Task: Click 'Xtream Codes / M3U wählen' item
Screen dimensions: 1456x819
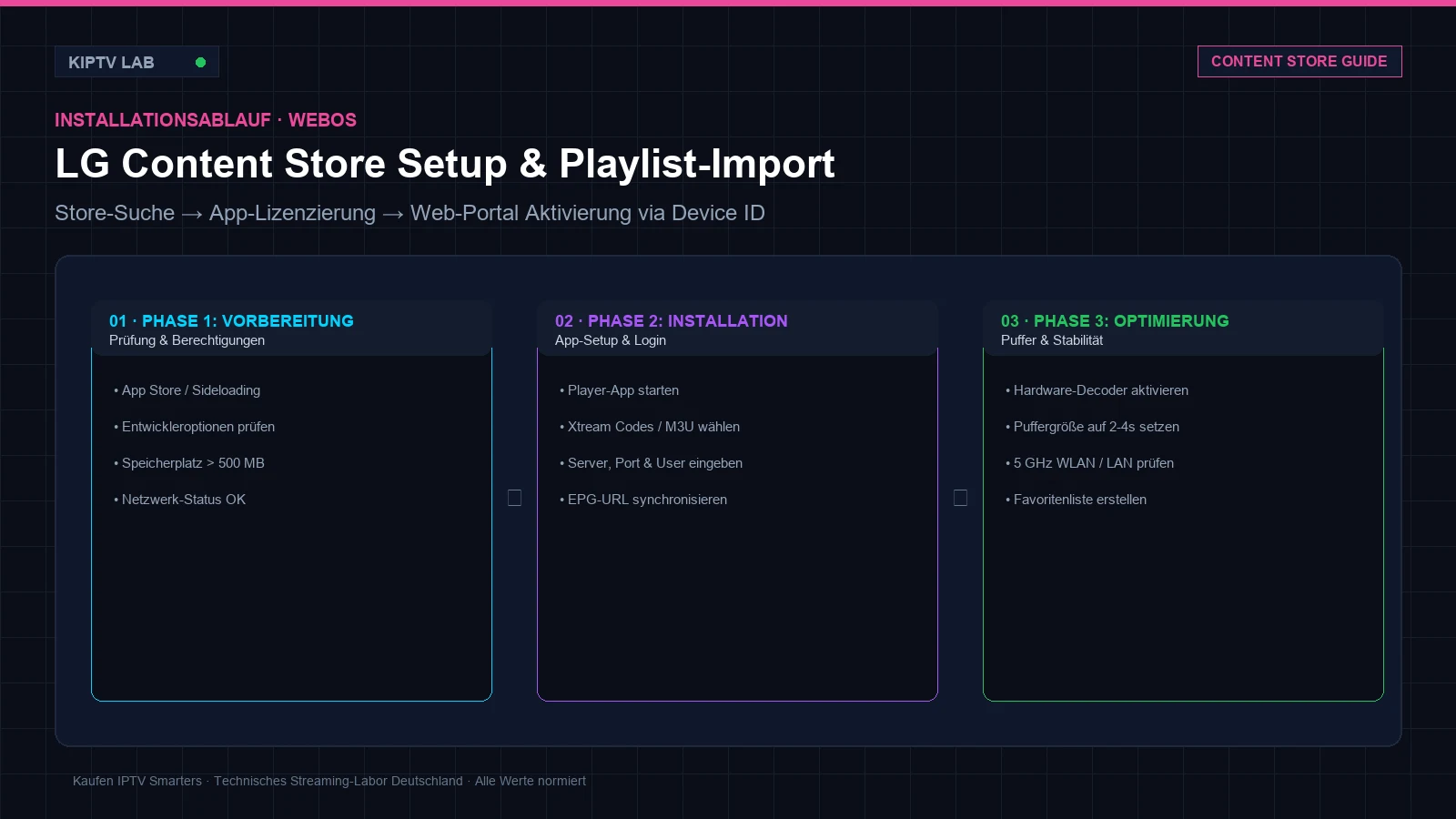Action: click(650, 427)
